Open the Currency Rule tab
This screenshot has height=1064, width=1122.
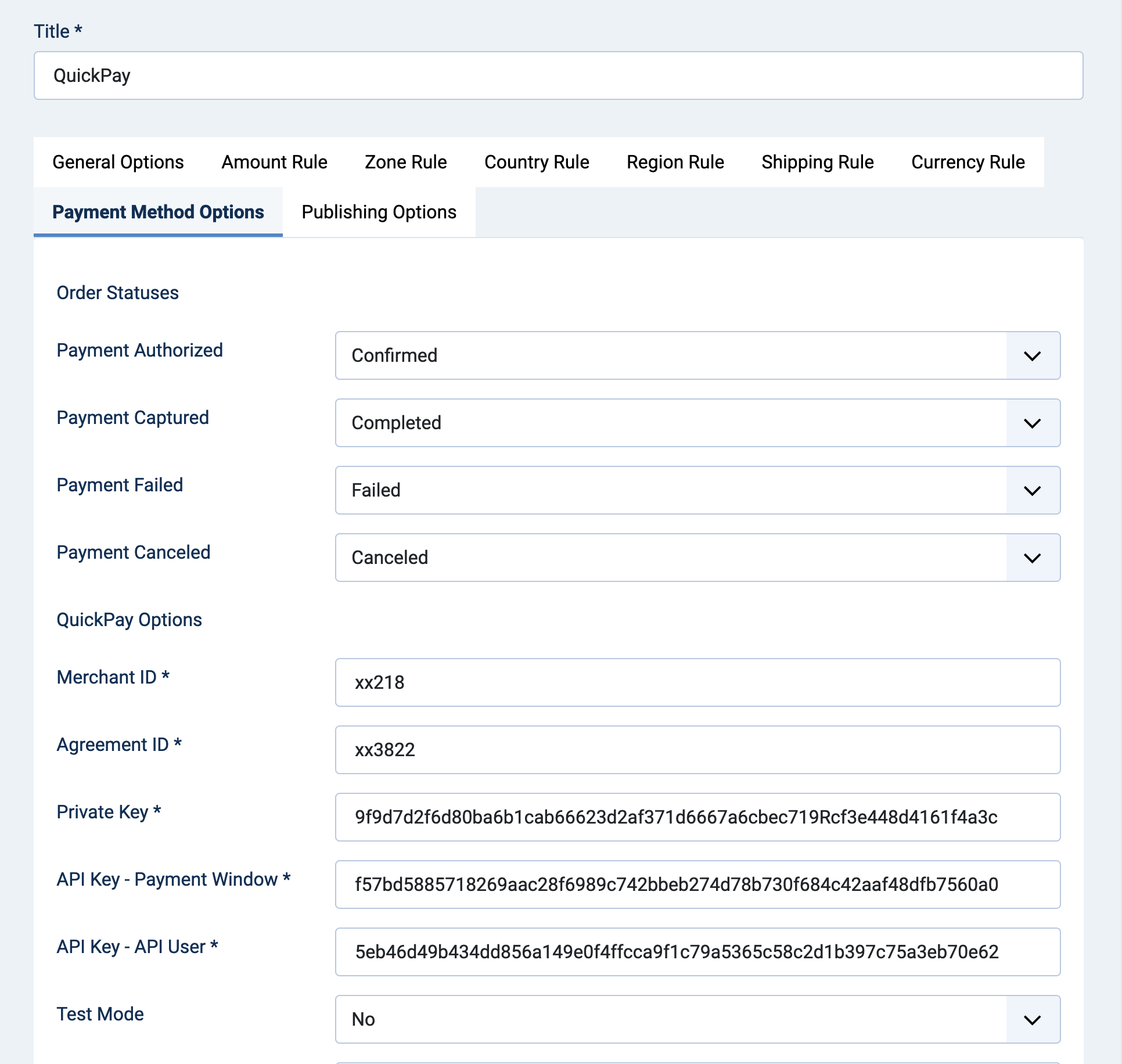coord(968,162)
